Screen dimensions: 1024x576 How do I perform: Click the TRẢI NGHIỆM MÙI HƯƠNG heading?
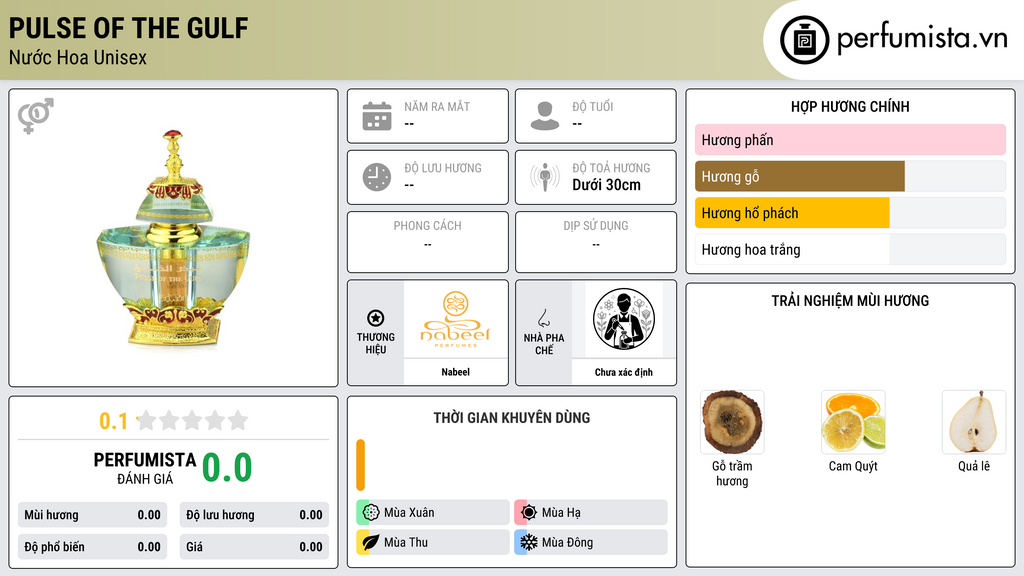pos(850,300)
